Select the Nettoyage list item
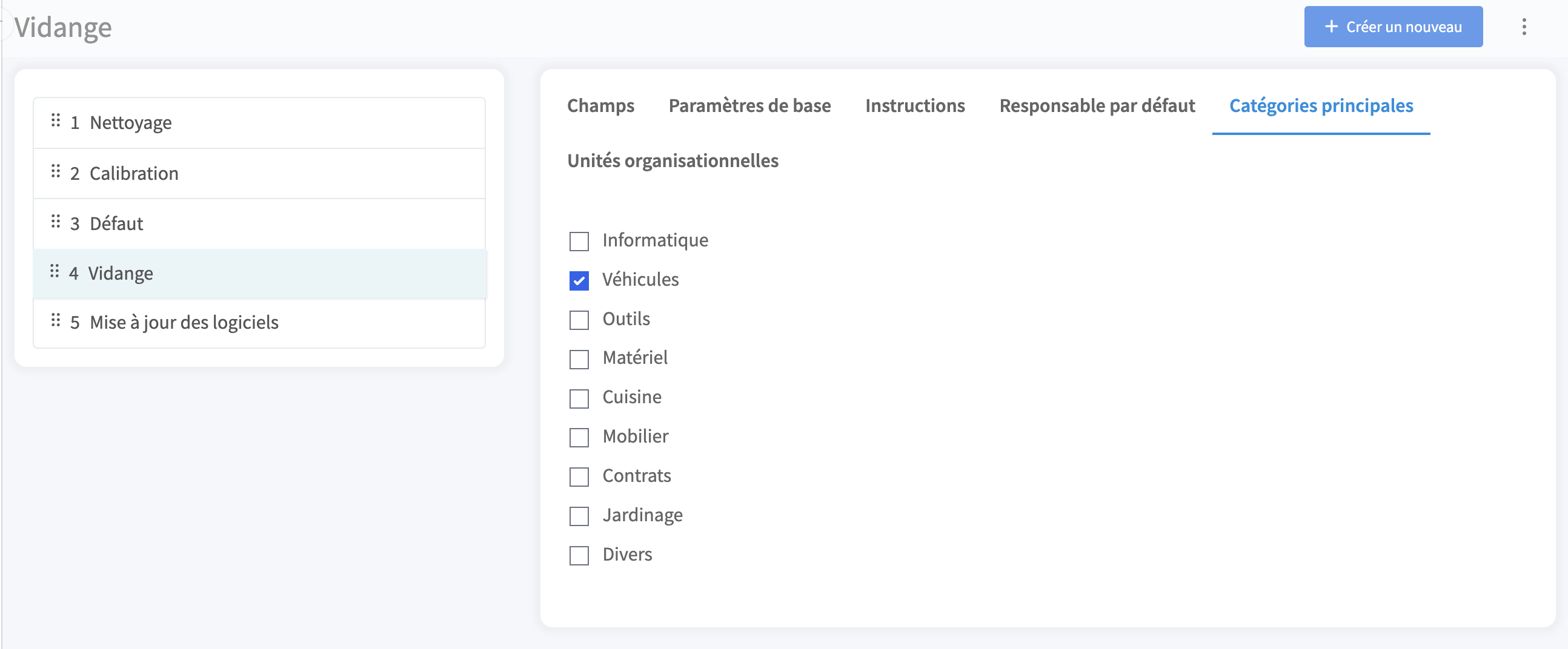 (x=259, y=123)
